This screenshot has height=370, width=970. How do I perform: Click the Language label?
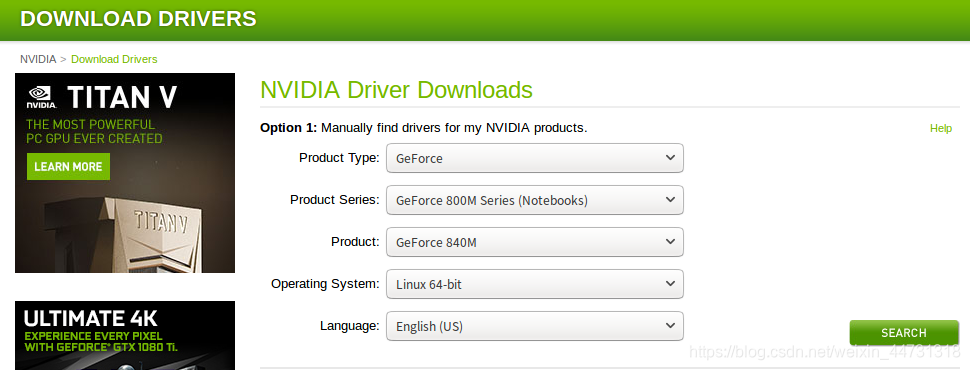click(x=350, y=325)
